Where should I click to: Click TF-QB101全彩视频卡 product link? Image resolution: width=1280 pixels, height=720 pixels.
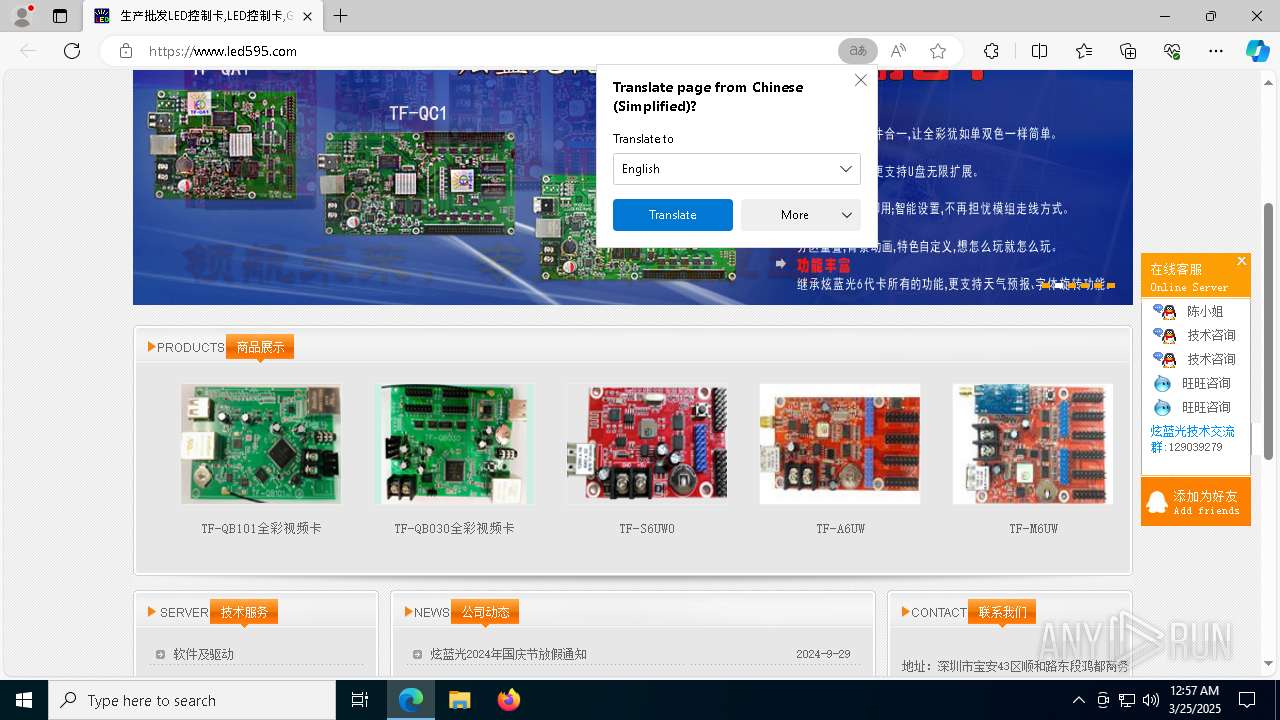pos(261,528)
